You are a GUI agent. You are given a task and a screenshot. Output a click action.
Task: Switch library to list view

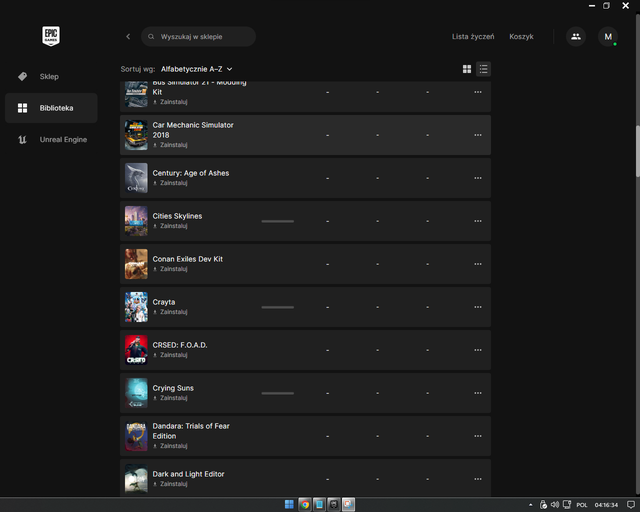point(483,69)
